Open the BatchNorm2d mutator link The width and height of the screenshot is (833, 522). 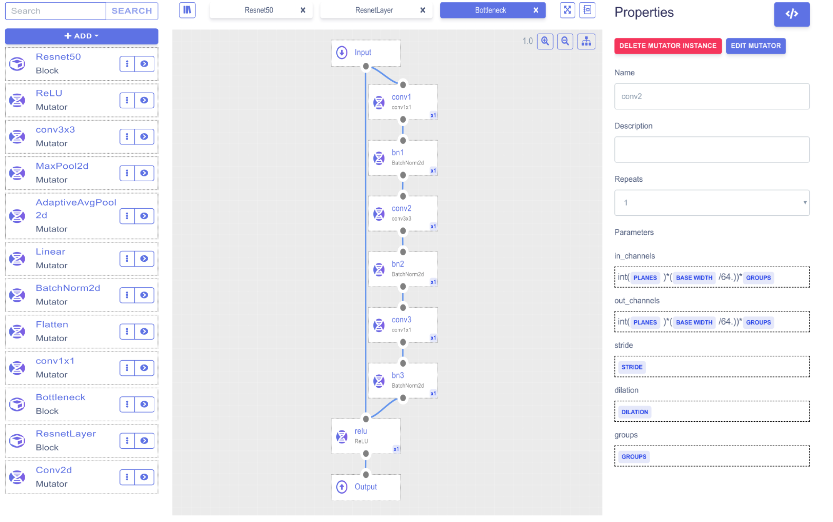[x=68, y=288]
